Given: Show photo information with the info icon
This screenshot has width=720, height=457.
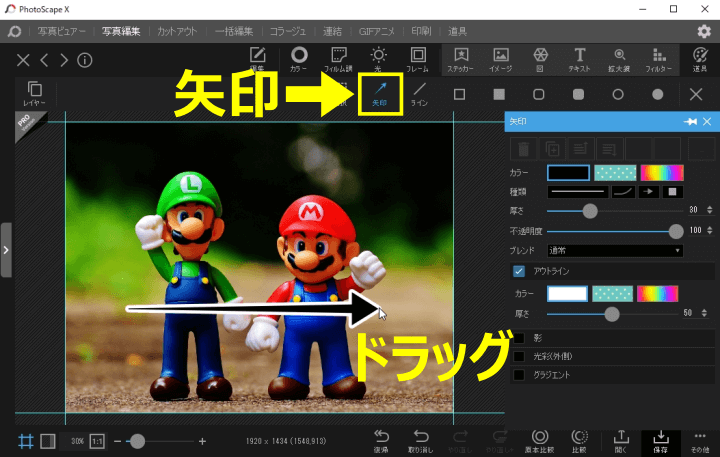Looking at the screenshot, I should point(84,60).
